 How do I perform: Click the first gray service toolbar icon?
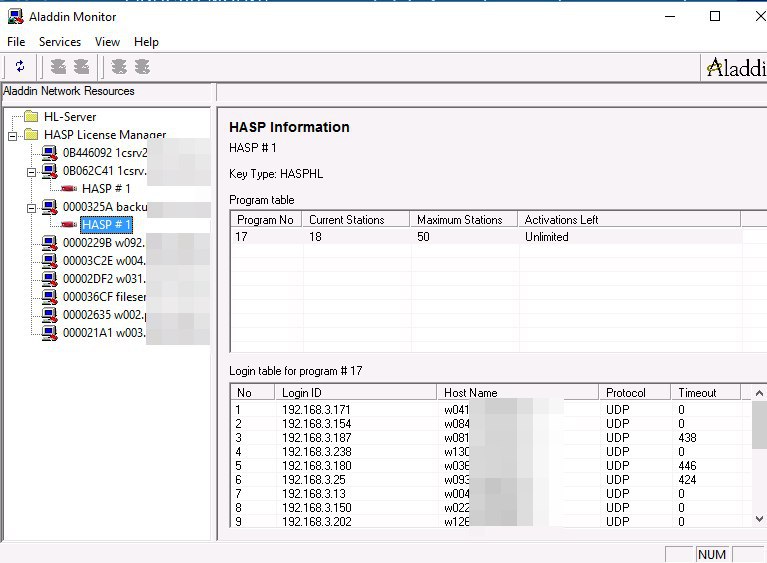(x=58, y=67)
